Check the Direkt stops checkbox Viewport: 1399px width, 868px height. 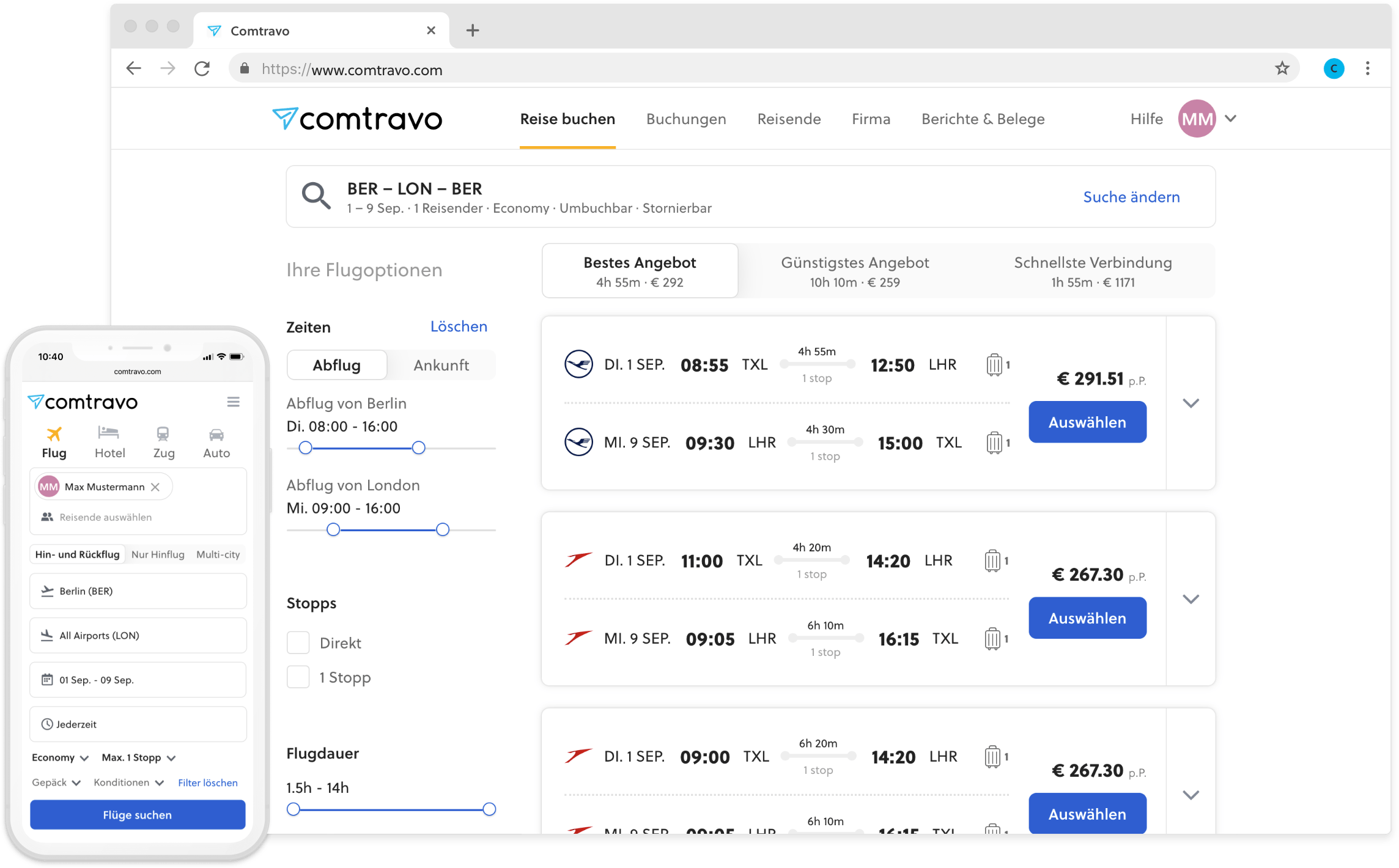click(298, 642)
